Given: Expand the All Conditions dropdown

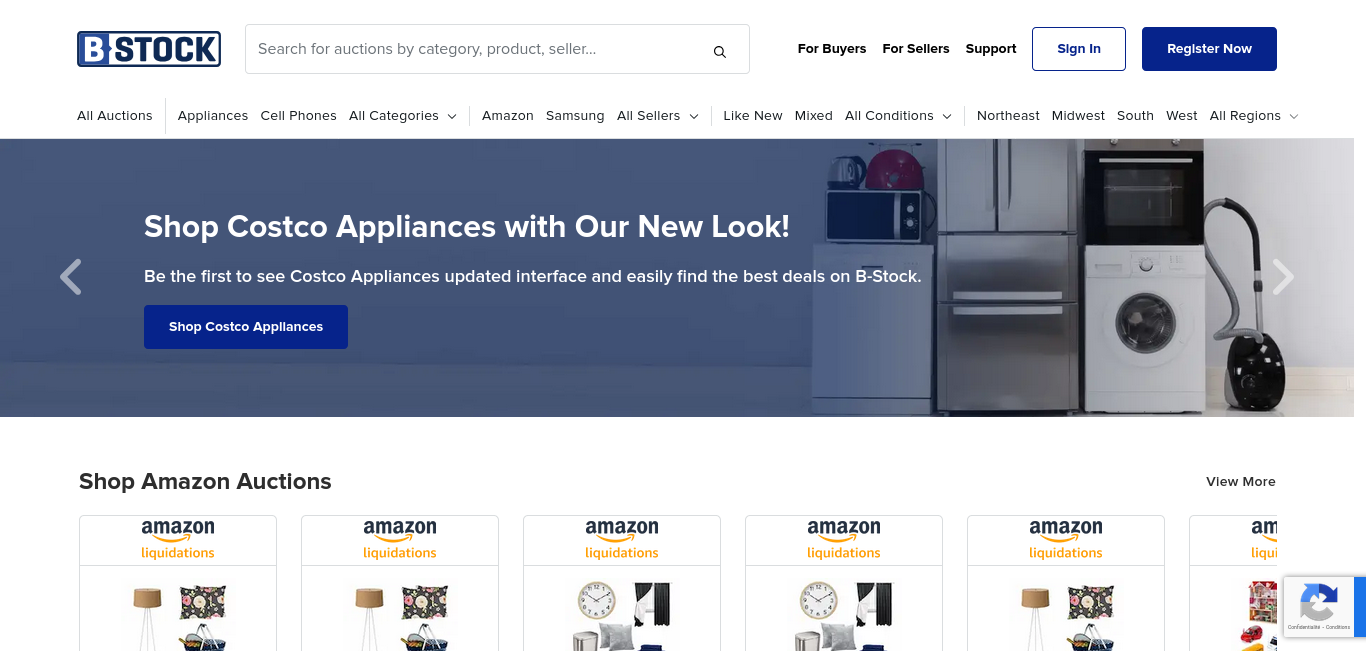Looking at the screenshot, I should point(898,116).
